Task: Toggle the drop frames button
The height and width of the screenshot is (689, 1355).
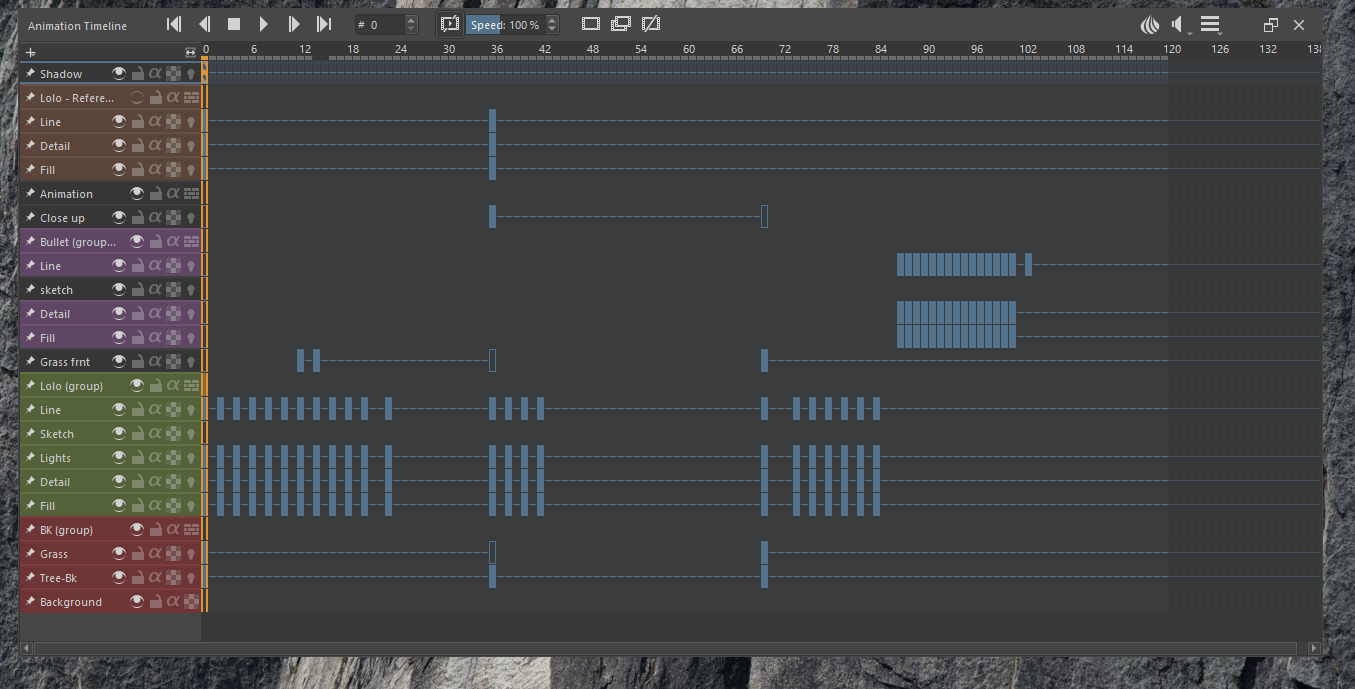Action: point(449,24)
